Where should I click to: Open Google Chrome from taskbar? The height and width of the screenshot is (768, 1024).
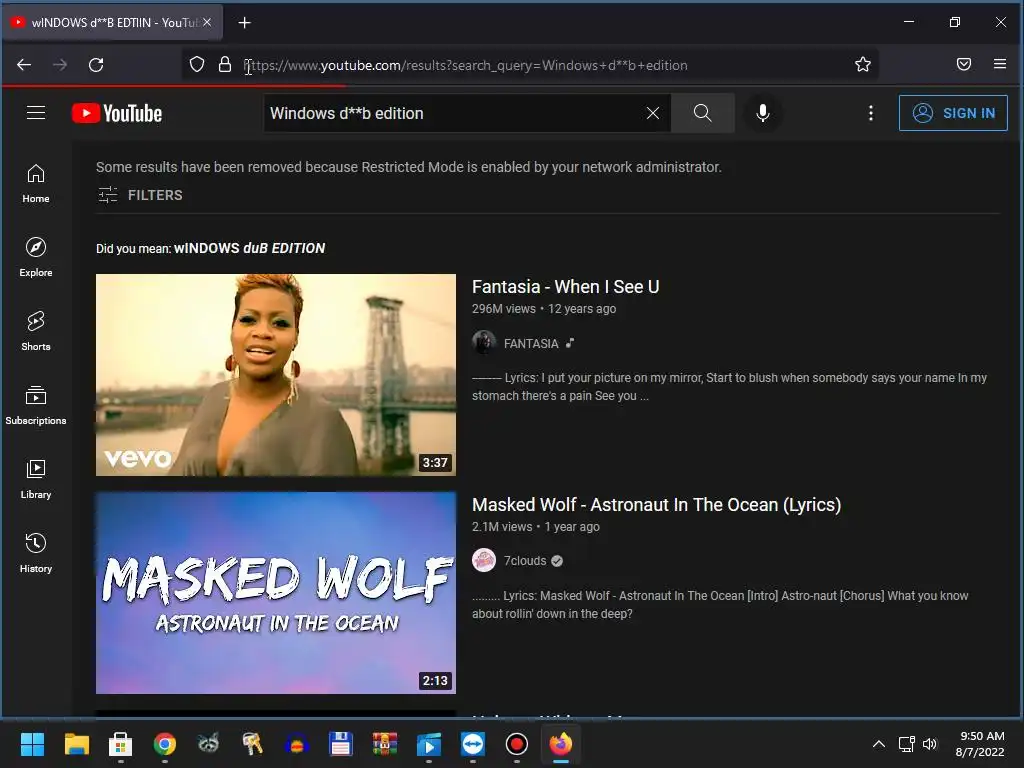click(x=165, y=744)
